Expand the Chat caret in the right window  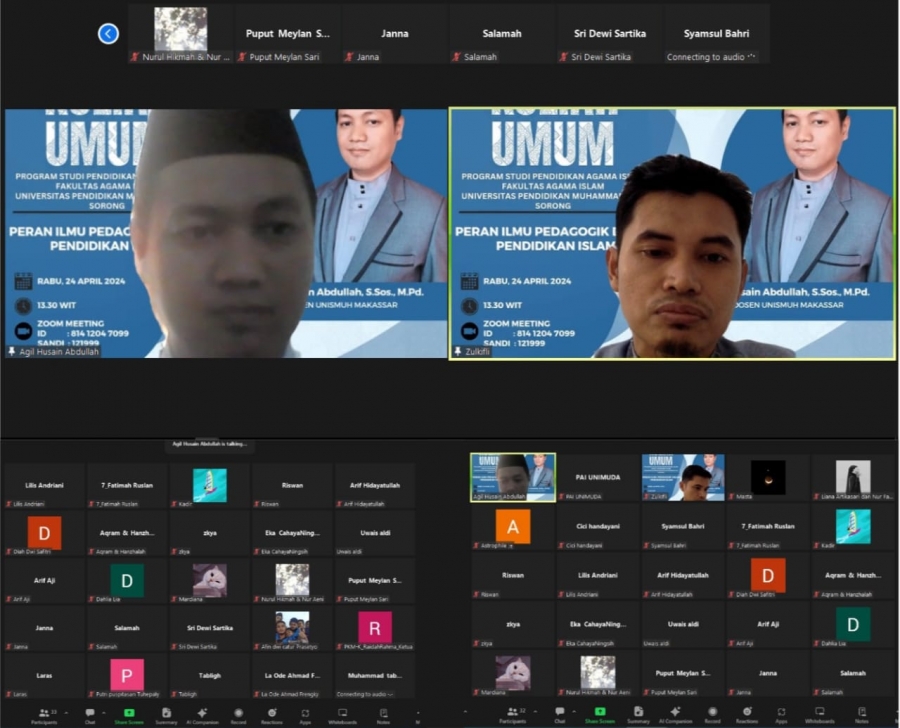coord(574,712)
